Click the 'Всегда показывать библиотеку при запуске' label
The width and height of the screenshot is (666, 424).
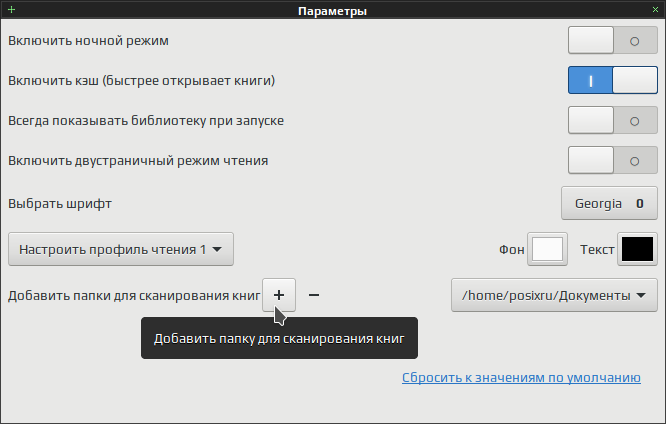[x=146, y=121]
